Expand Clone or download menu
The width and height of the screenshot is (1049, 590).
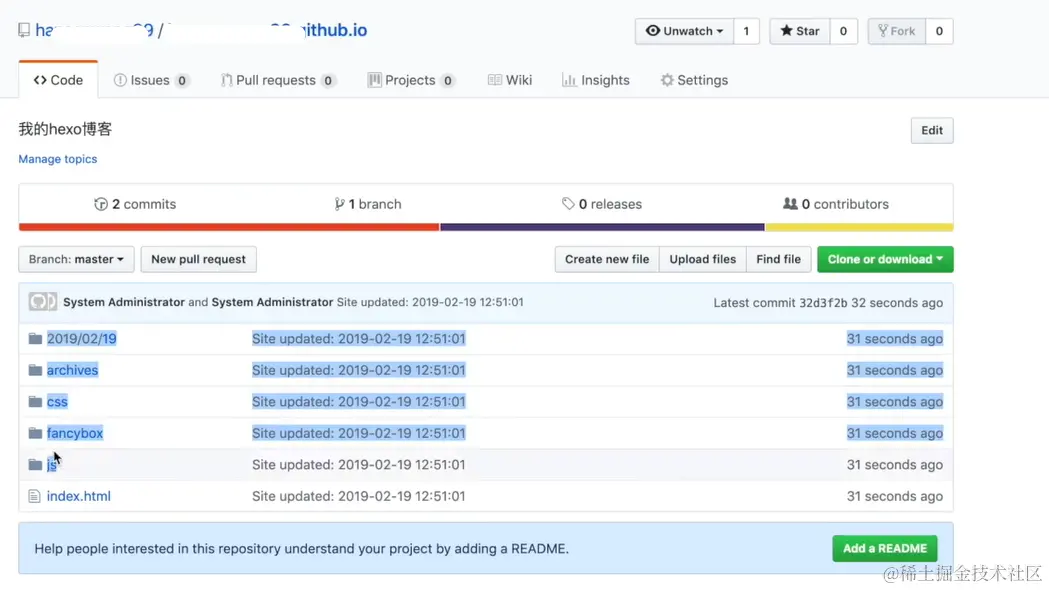click(885, 260)
